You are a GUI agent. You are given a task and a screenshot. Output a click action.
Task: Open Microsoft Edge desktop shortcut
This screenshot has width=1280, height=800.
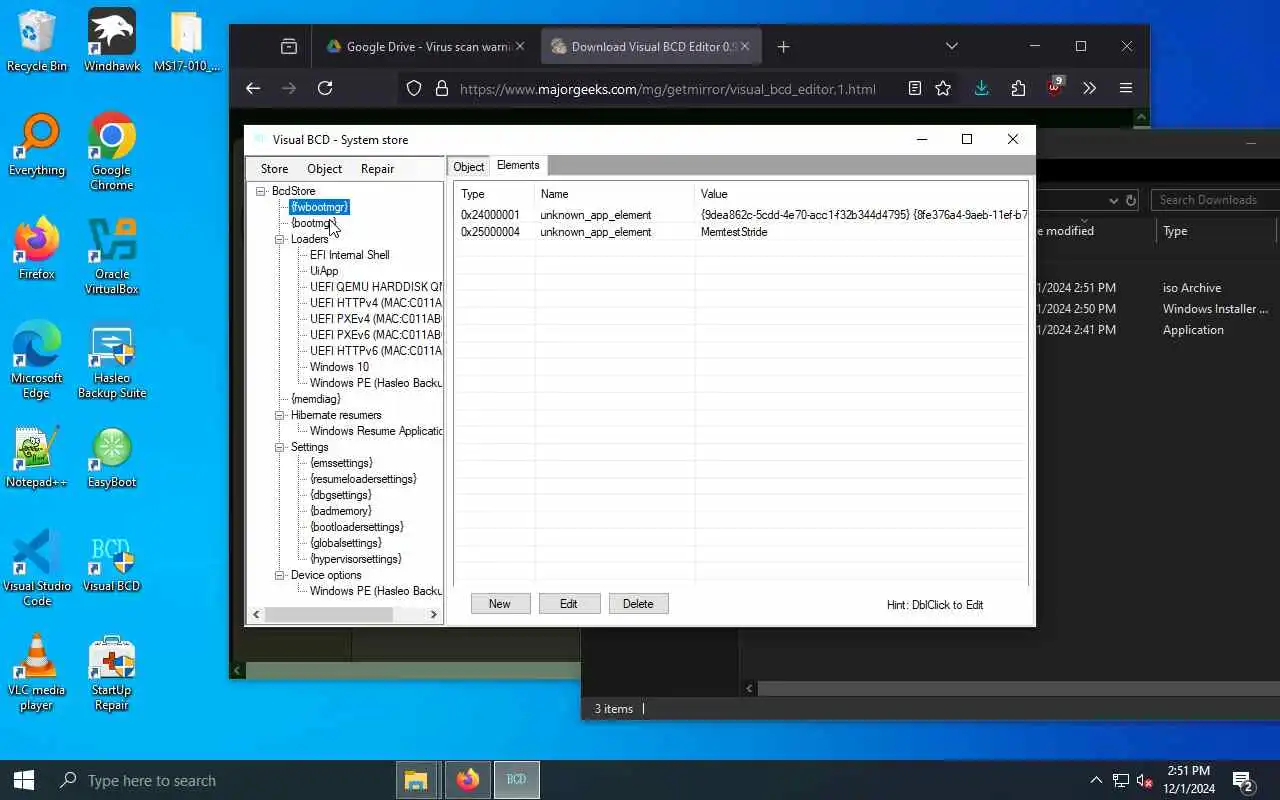pos(37,360)
